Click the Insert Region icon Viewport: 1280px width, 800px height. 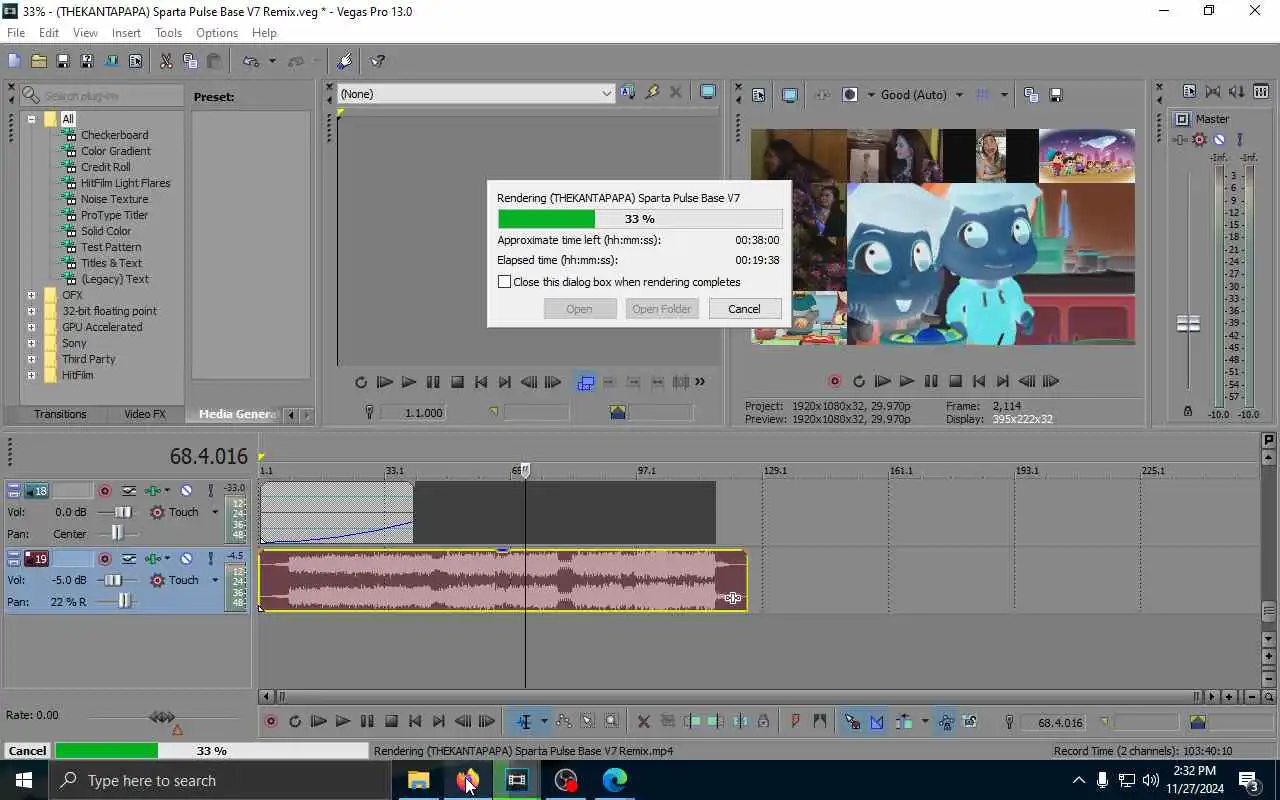coord(820,721)
